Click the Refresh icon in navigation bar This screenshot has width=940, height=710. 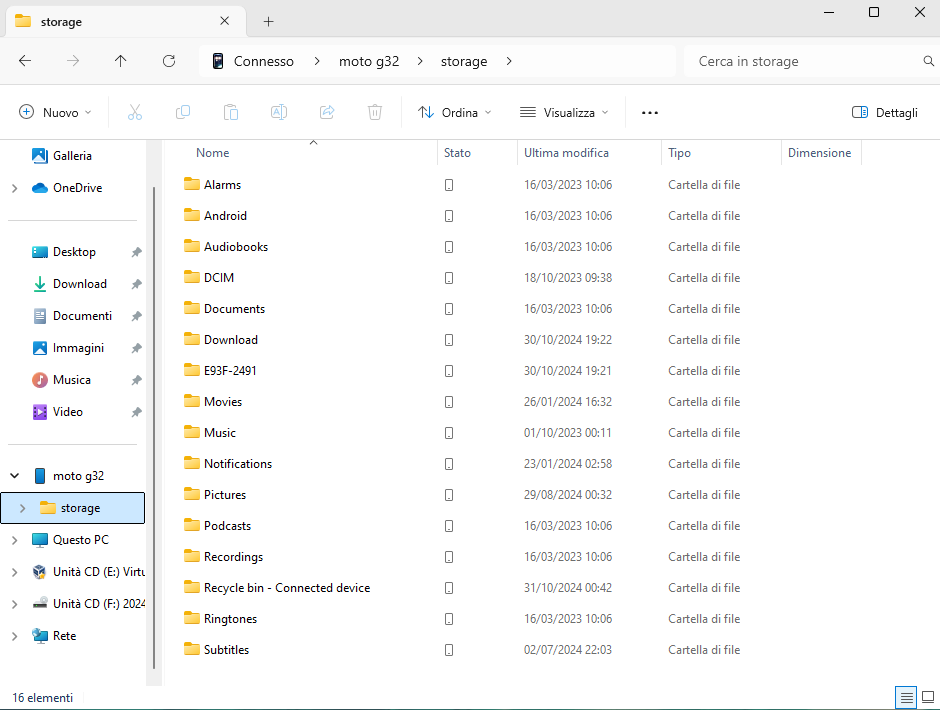(169, 61)
